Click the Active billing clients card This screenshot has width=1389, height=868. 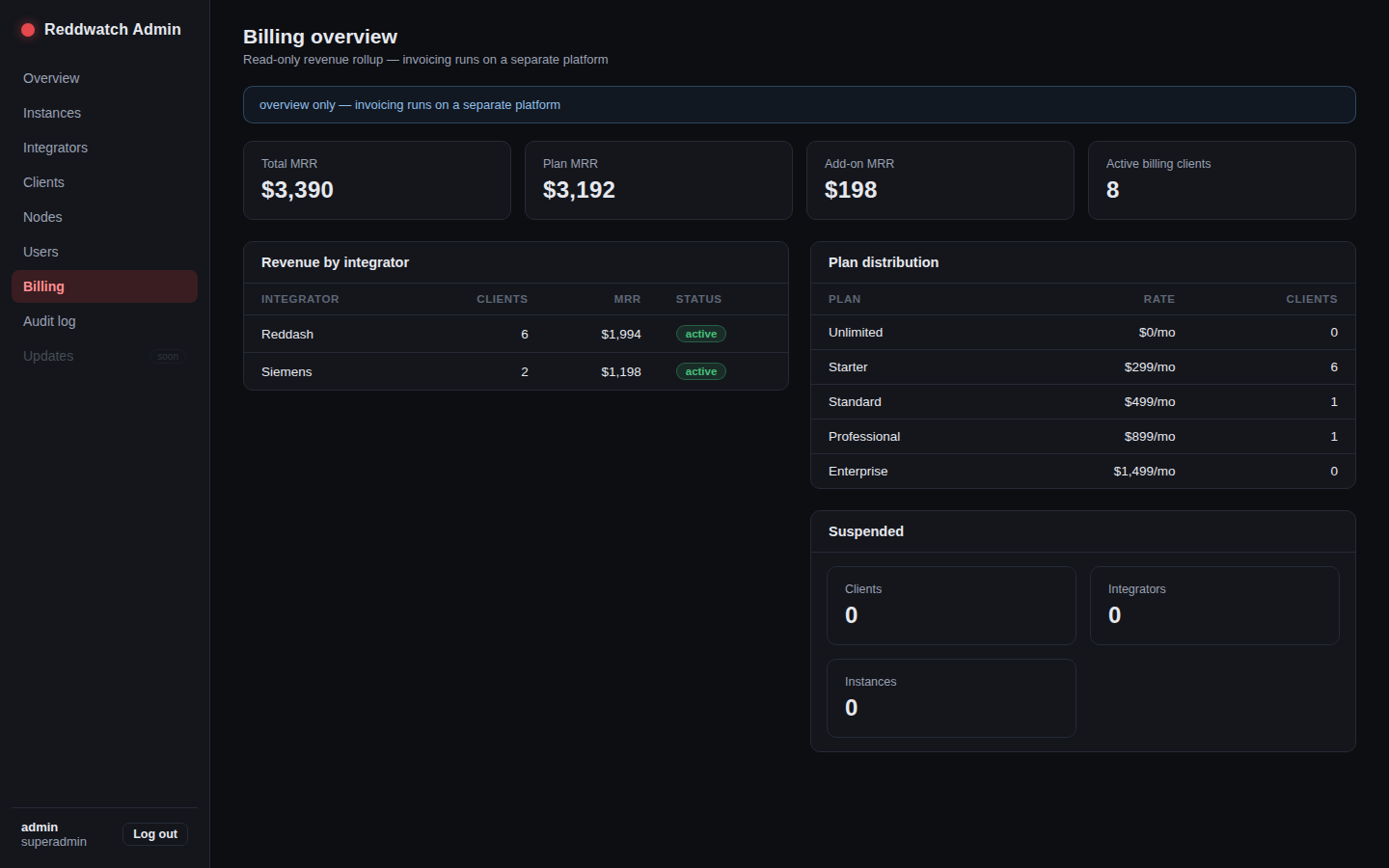tap(1221, 180)
